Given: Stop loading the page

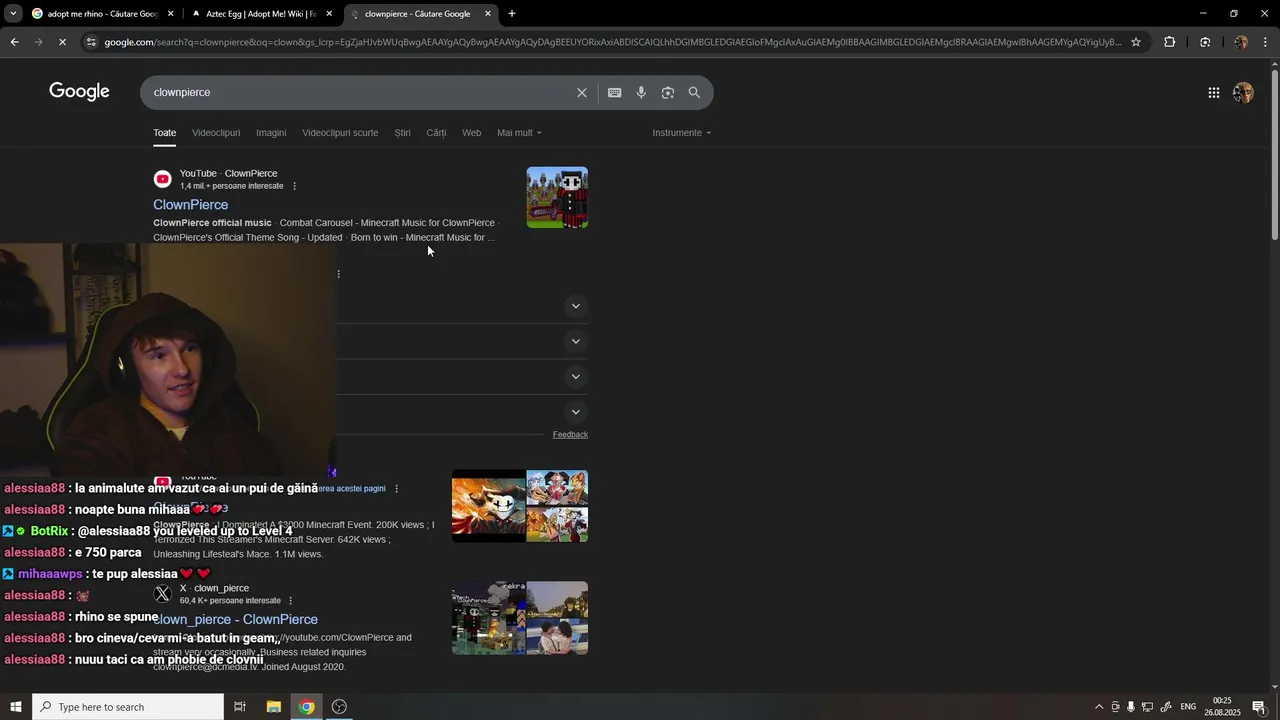Looking at the screenshot, I should click(62, 42).
